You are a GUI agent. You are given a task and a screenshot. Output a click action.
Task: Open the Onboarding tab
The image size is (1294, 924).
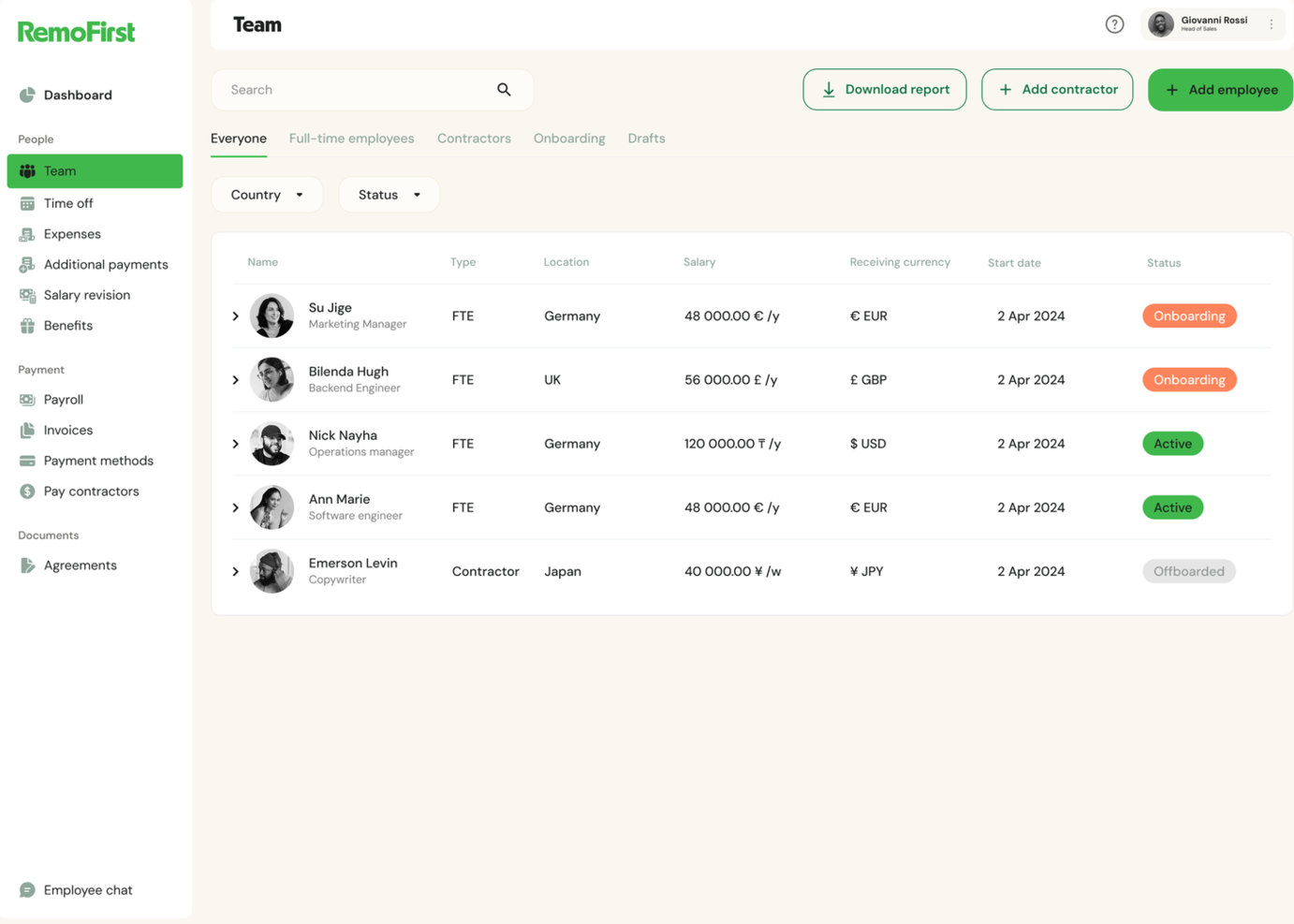569,138
